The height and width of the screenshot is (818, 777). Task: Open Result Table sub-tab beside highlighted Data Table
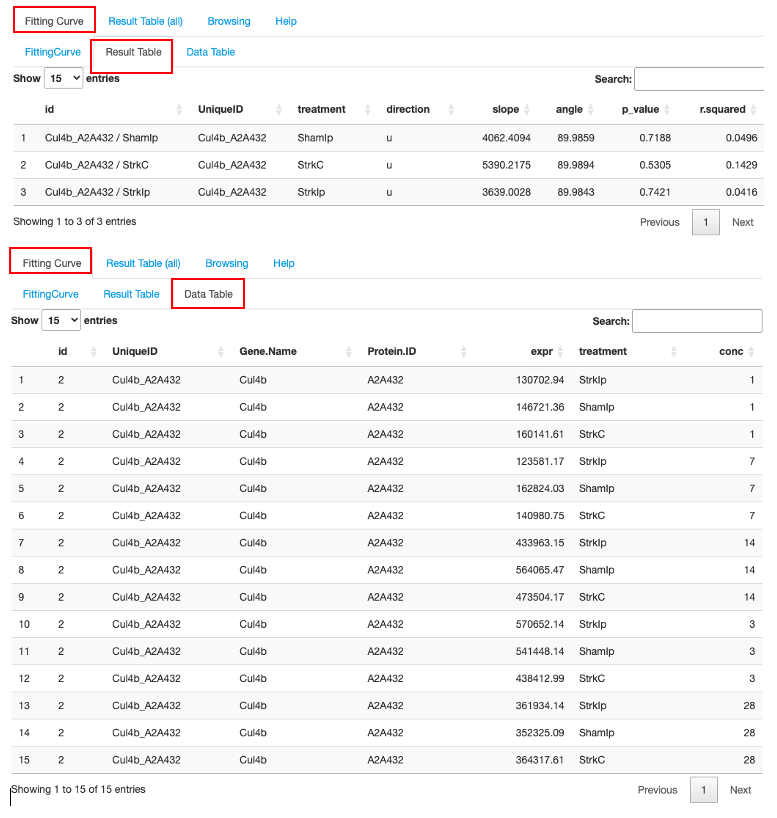pyautogui.click(x=132, y=294)
